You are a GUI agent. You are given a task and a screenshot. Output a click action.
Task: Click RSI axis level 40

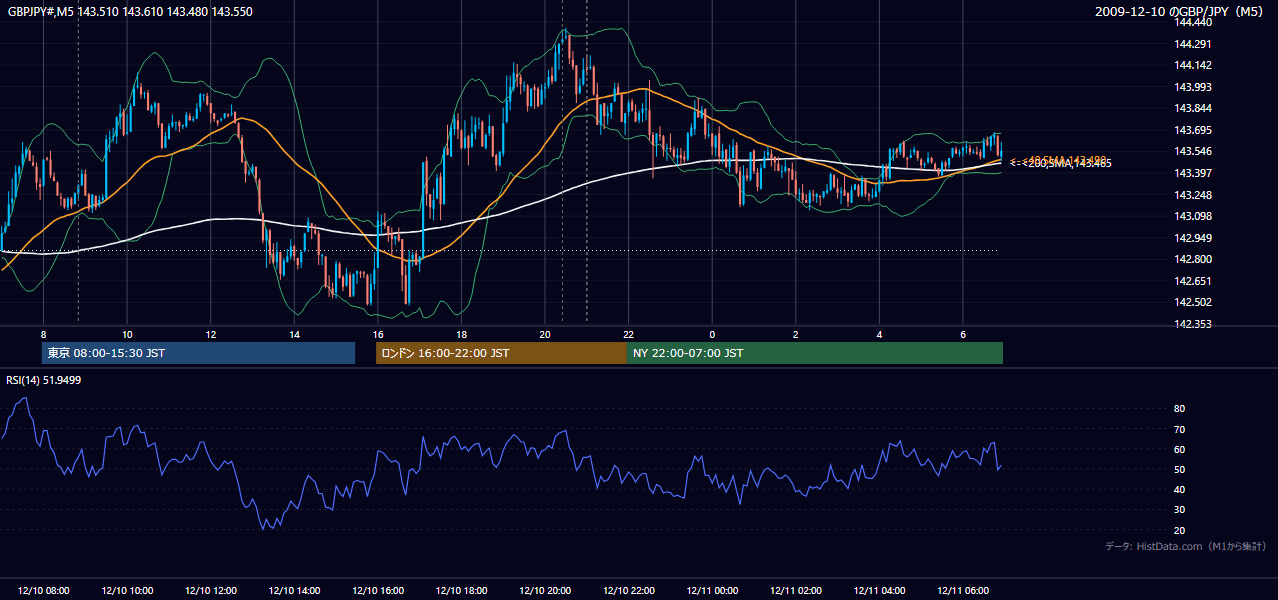(1180, 489)
